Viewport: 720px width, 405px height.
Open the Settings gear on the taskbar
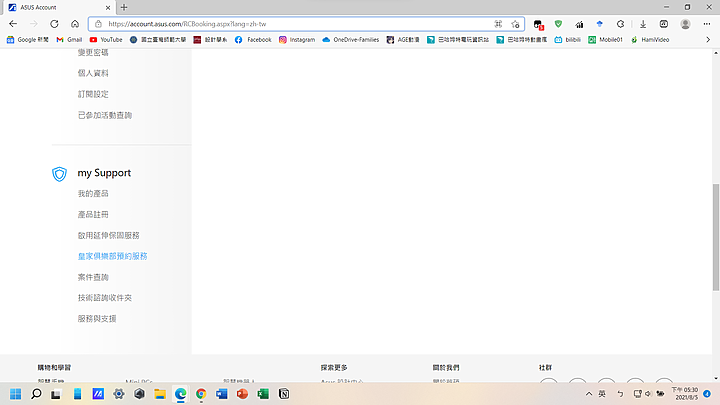pos(118,394)
